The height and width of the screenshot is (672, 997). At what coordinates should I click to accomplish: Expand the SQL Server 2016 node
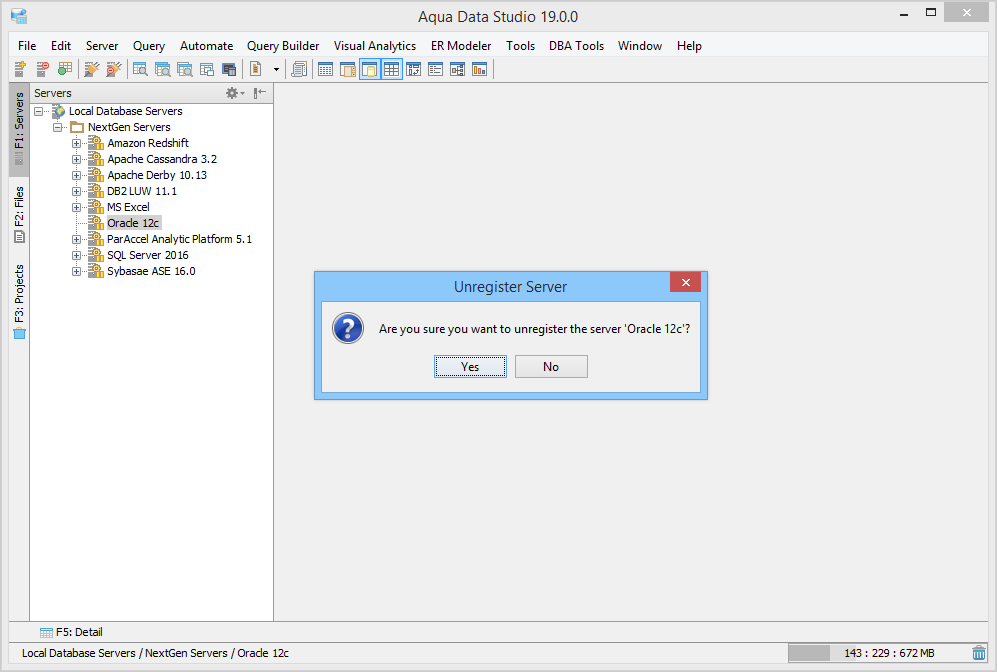[76, 255]
